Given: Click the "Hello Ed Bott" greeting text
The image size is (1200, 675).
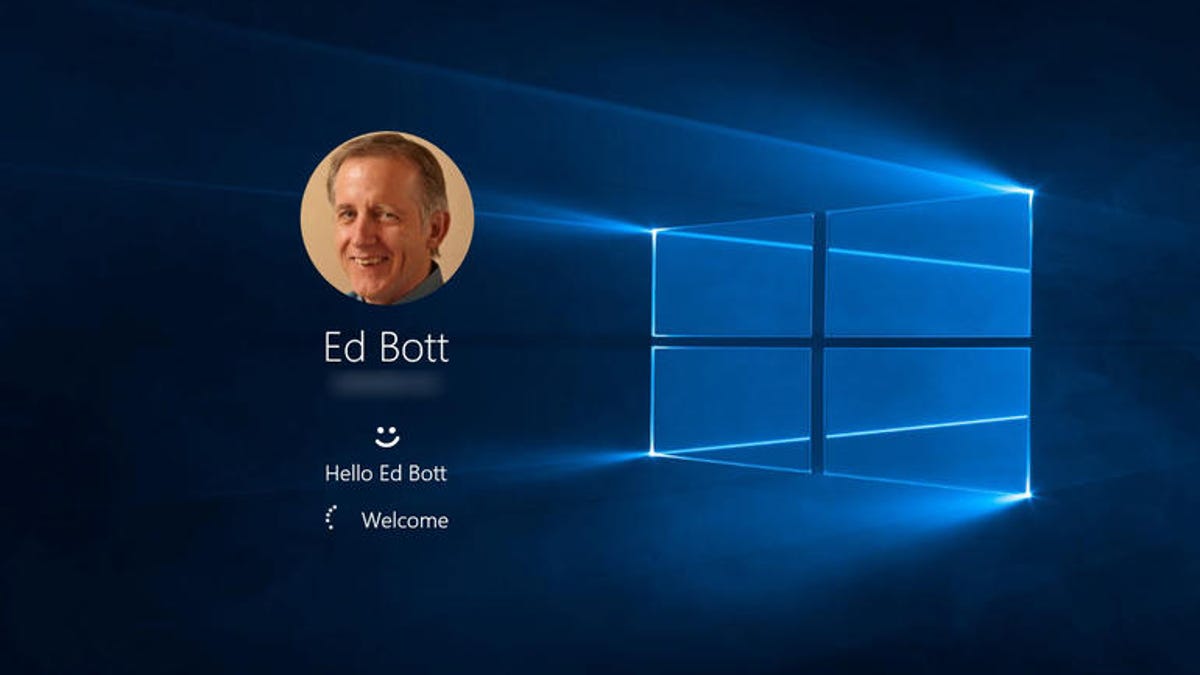Looking at the screenshot, I should (x=386, y=473).
